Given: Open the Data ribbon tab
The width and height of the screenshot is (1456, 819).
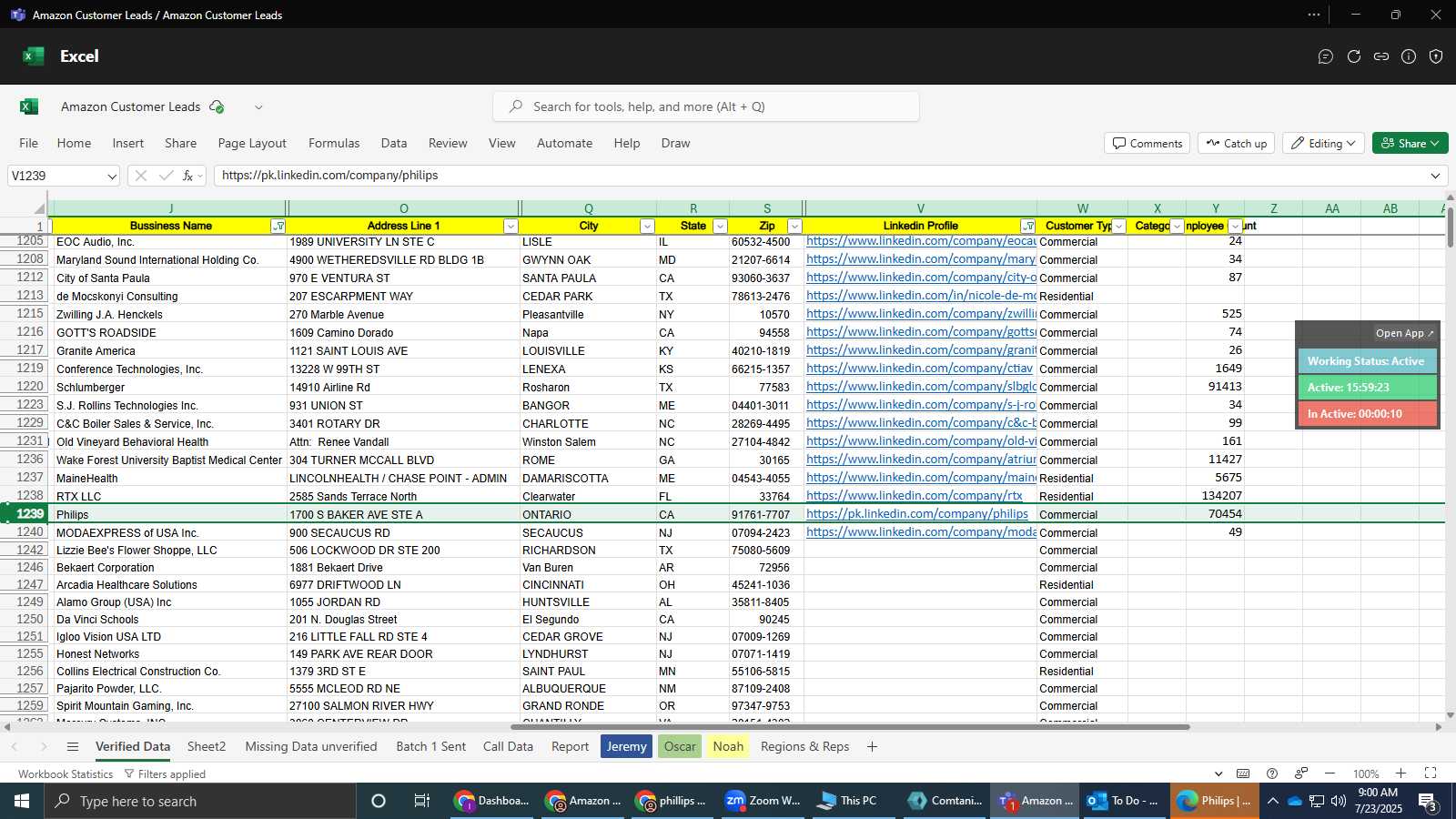Looking at the screenshot, I should 394,143.
